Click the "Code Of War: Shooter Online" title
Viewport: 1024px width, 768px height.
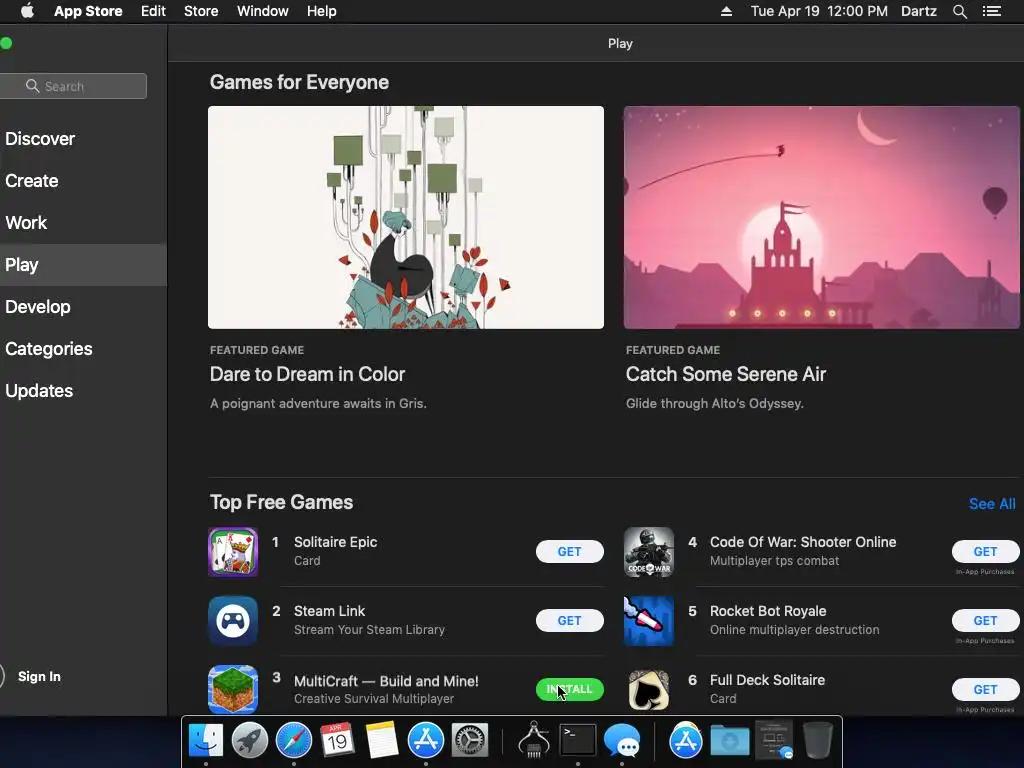[x=803, y=542]
